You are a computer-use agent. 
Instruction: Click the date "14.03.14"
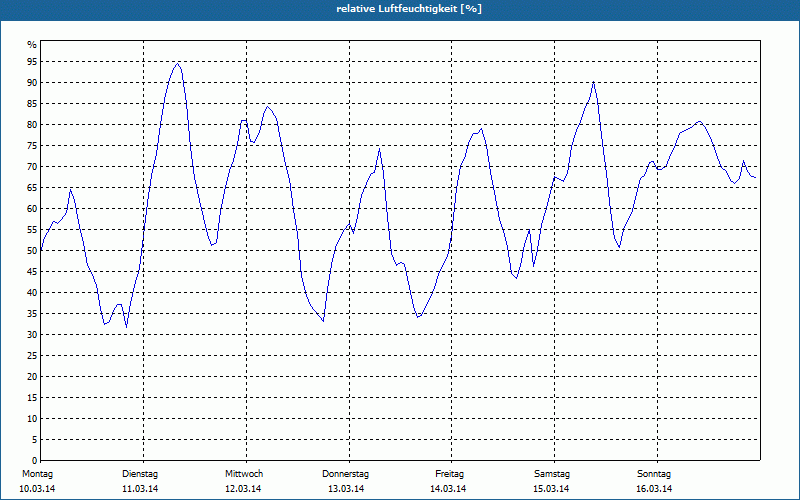click(448, 489)
